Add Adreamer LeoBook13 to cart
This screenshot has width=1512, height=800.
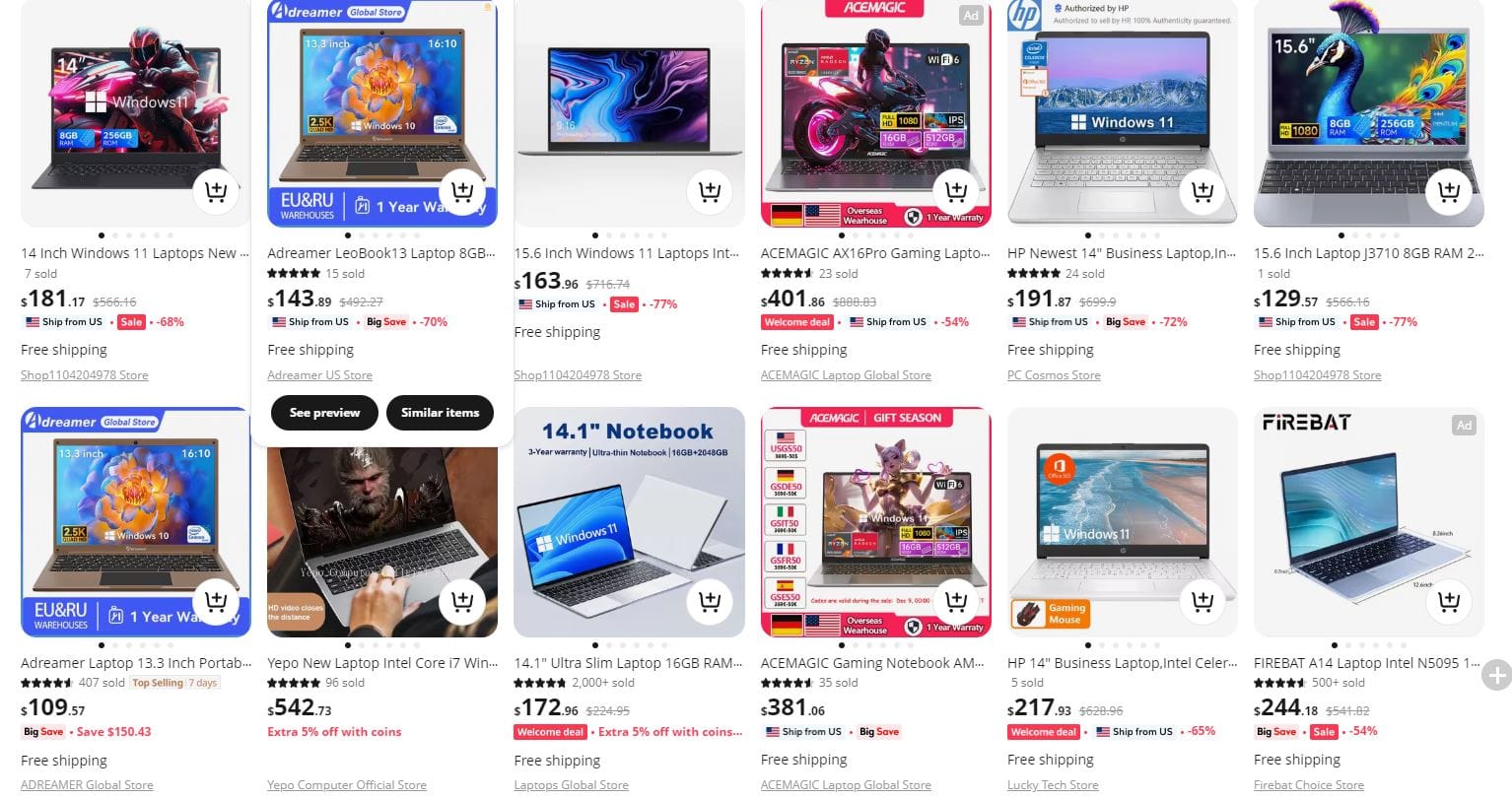pos(462,191)
